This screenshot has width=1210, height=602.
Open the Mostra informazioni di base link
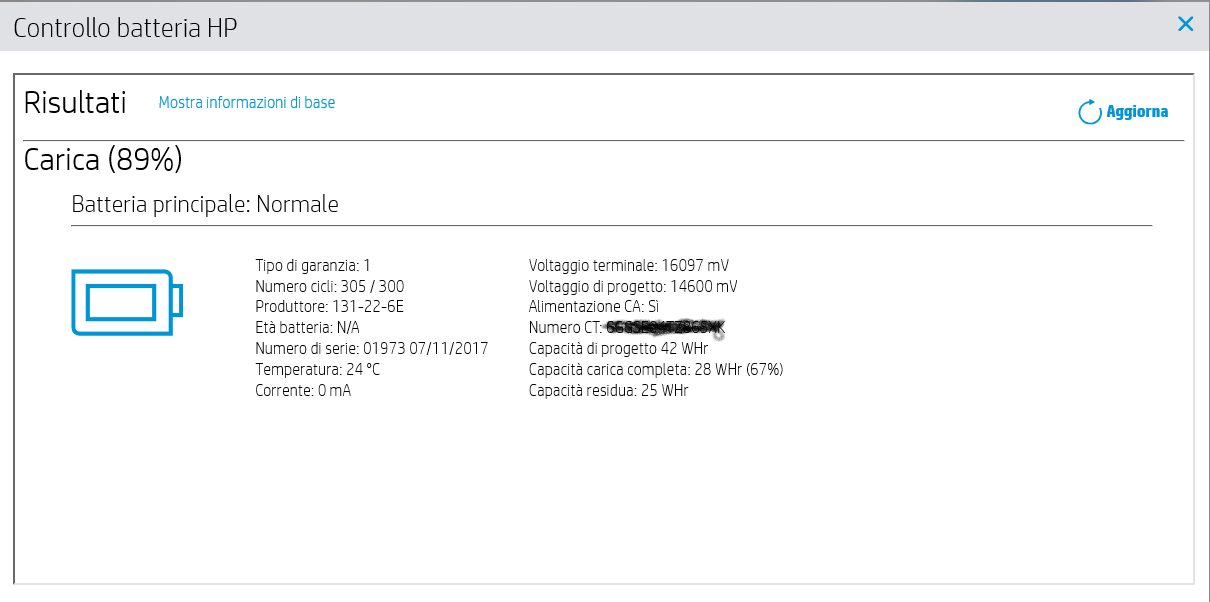coord(247,102)
